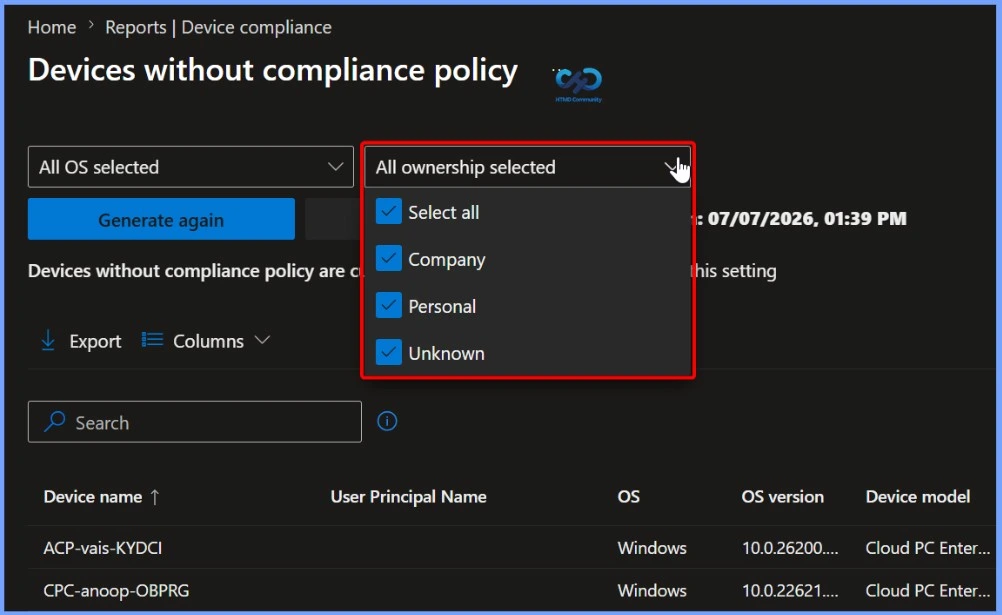Click OS version 10.0.22621 cell
Viewport: 1002px width, 615px height.
tap(790, 590)
